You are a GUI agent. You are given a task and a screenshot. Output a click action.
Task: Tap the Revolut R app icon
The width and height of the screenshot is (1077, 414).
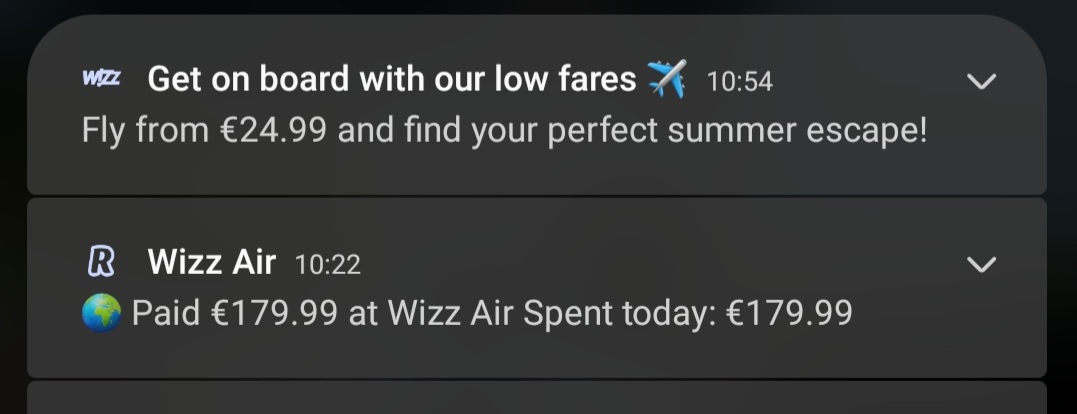[x=101, y=262]
